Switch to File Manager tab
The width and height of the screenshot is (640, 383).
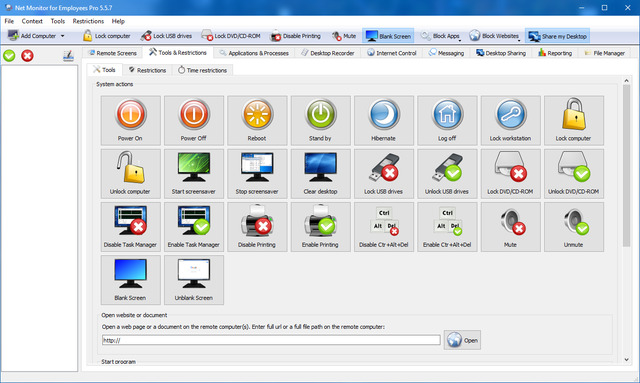(604, 53)
